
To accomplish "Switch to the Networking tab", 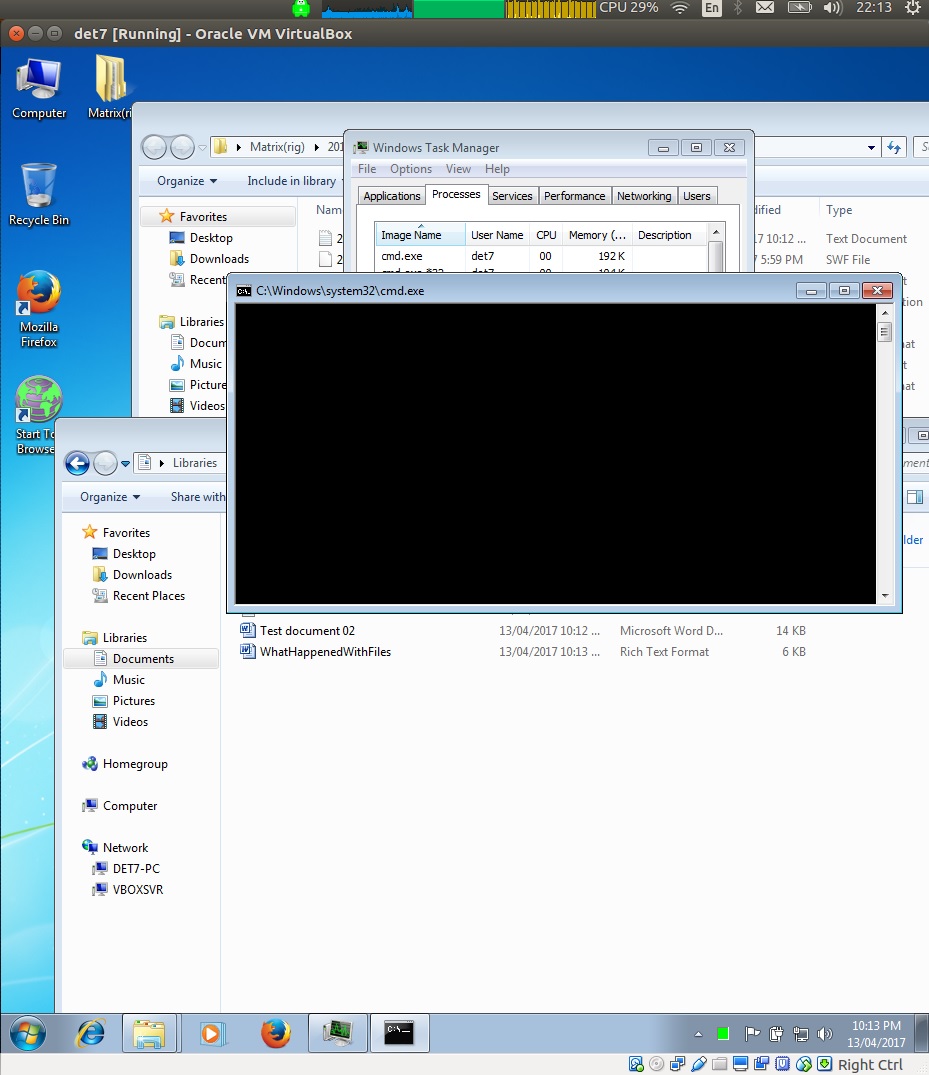I will click(644, 196).
